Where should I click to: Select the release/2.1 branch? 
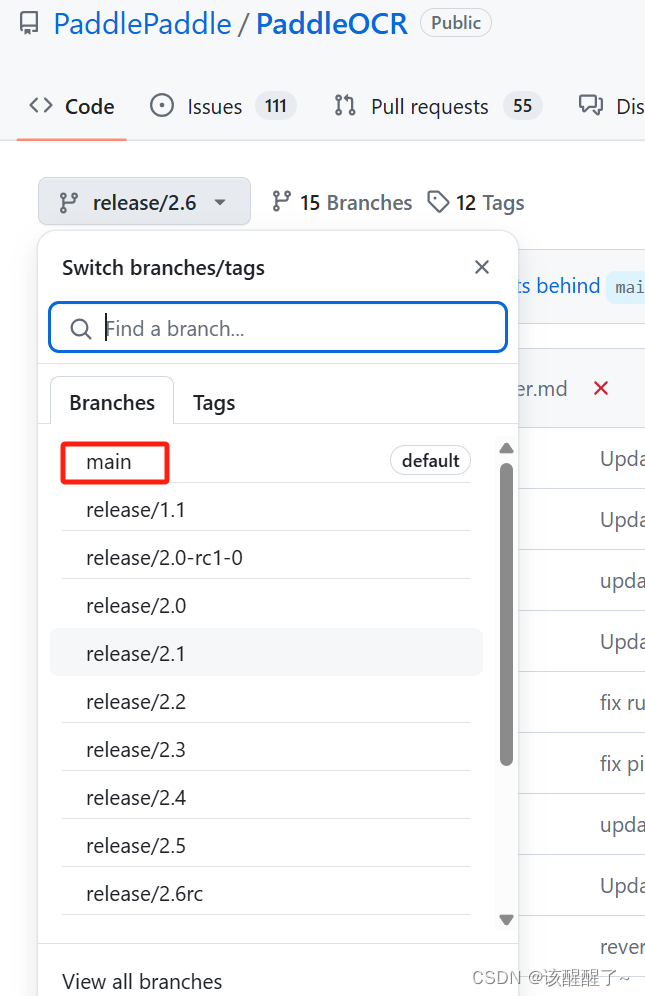tap(137, 653)
